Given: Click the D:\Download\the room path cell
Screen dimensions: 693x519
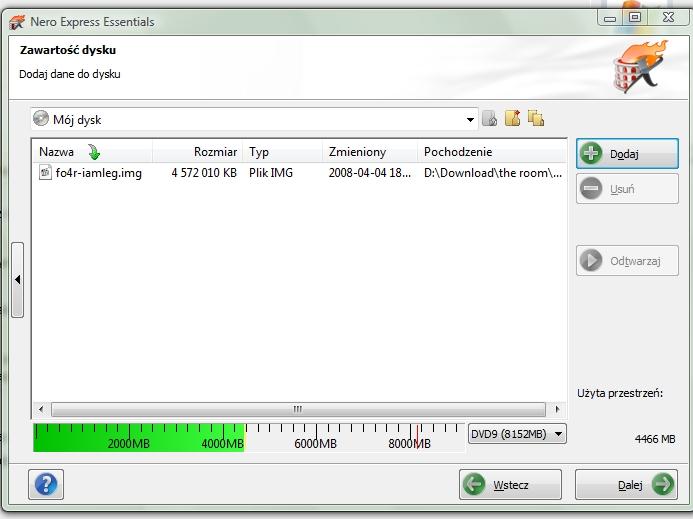Looking at the screenshot, I should pyautogui.click(x=493, y=172).
